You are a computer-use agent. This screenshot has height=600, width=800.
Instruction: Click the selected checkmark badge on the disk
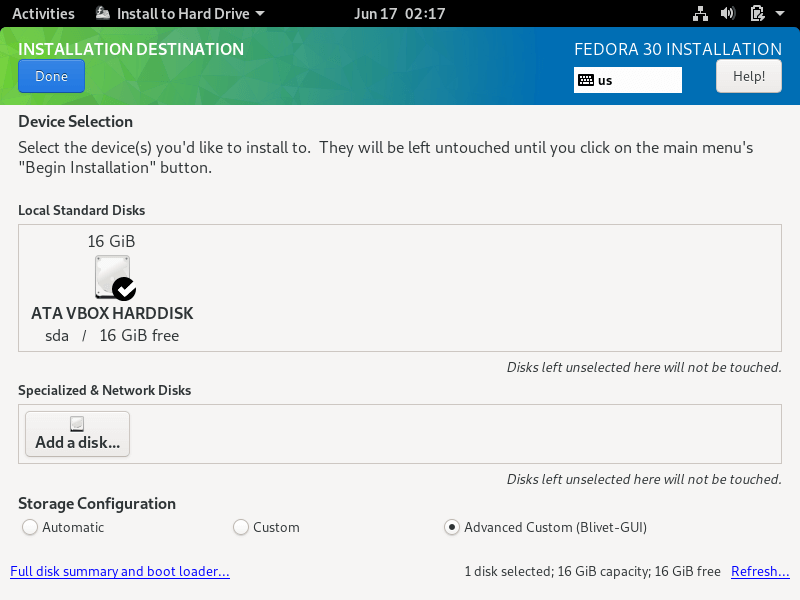[124, 289]
